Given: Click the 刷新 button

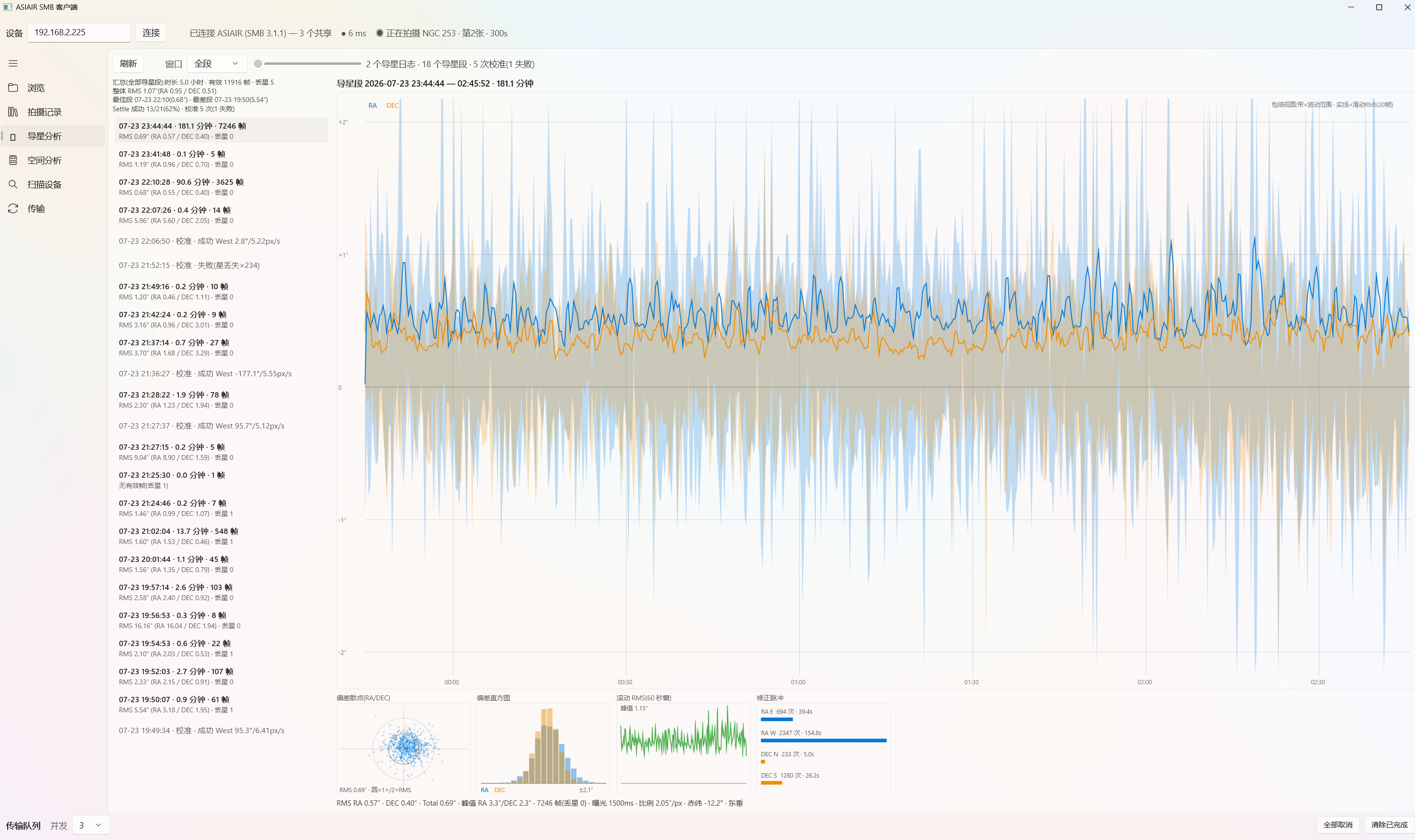Looking at the screenshot, I should pyautogui.click(x=129, y=63).
